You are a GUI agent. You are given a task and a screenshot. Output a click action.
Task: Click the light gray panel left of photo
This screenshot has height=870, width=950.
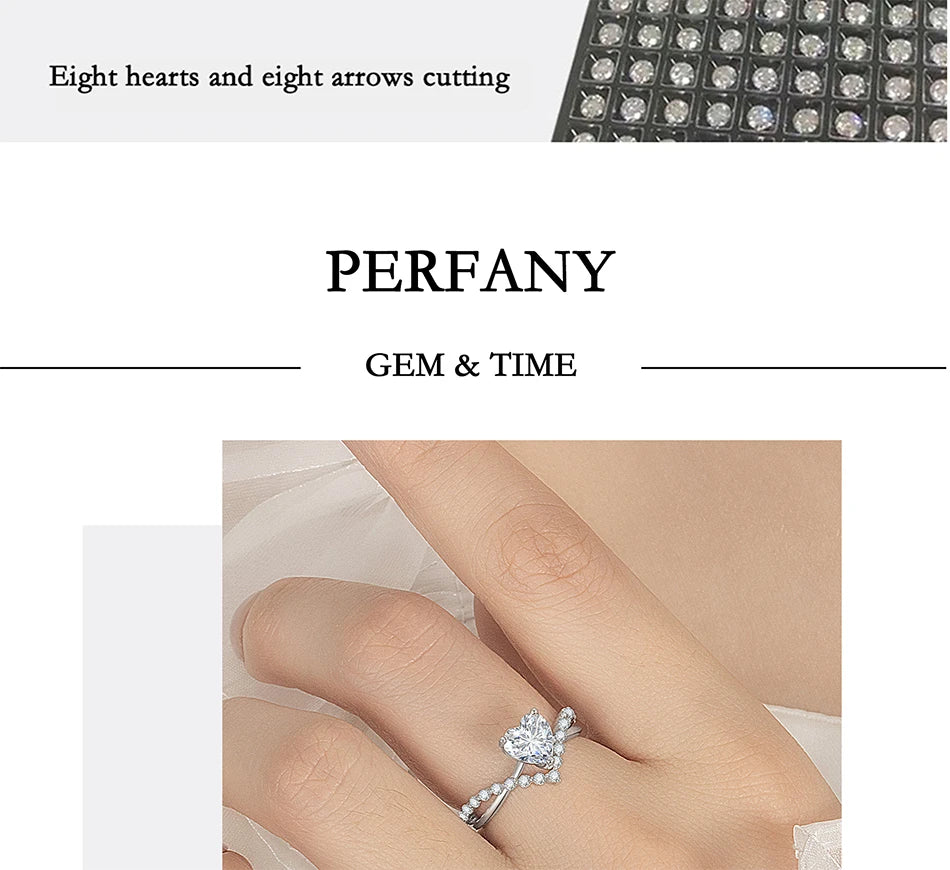tap(152, 697)
